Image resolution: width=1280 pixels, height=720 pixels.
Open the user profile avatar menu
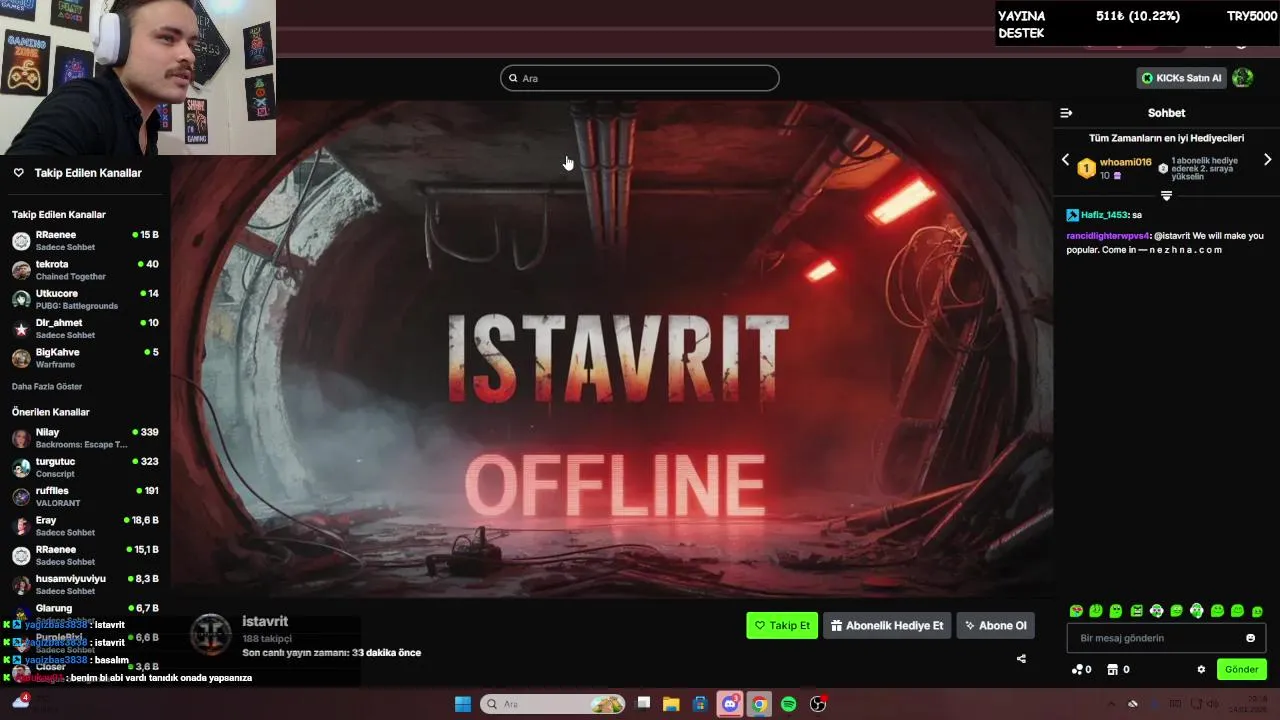coord(1242,78)
